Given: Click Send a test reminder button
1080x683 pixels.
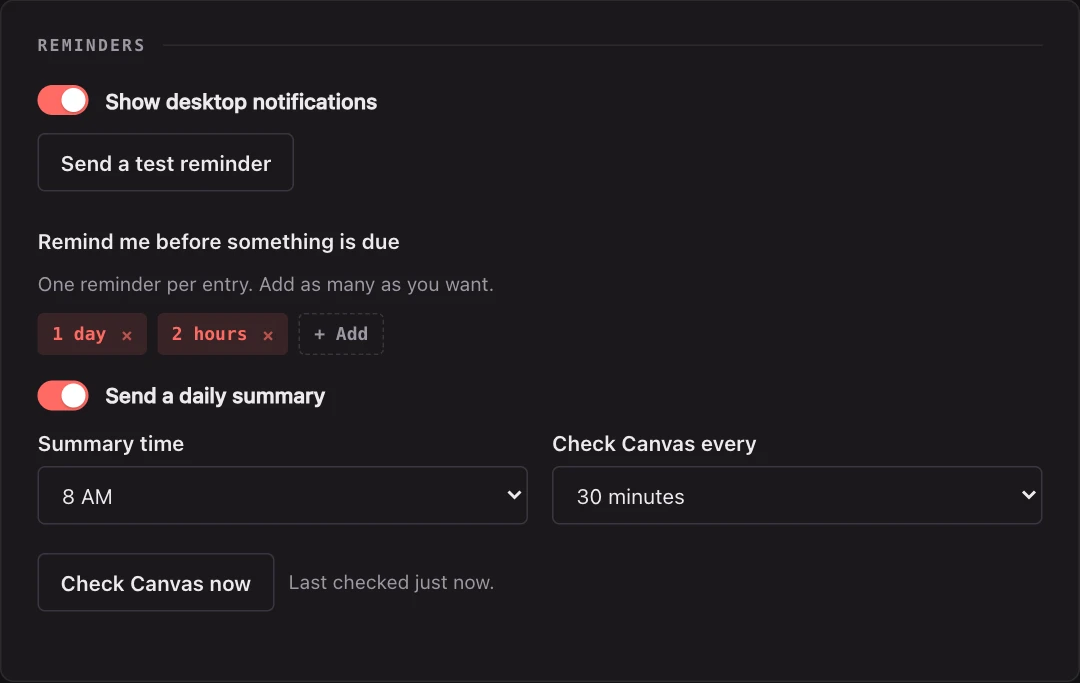Looking at the screenshot, I should [x=165, y=162].
